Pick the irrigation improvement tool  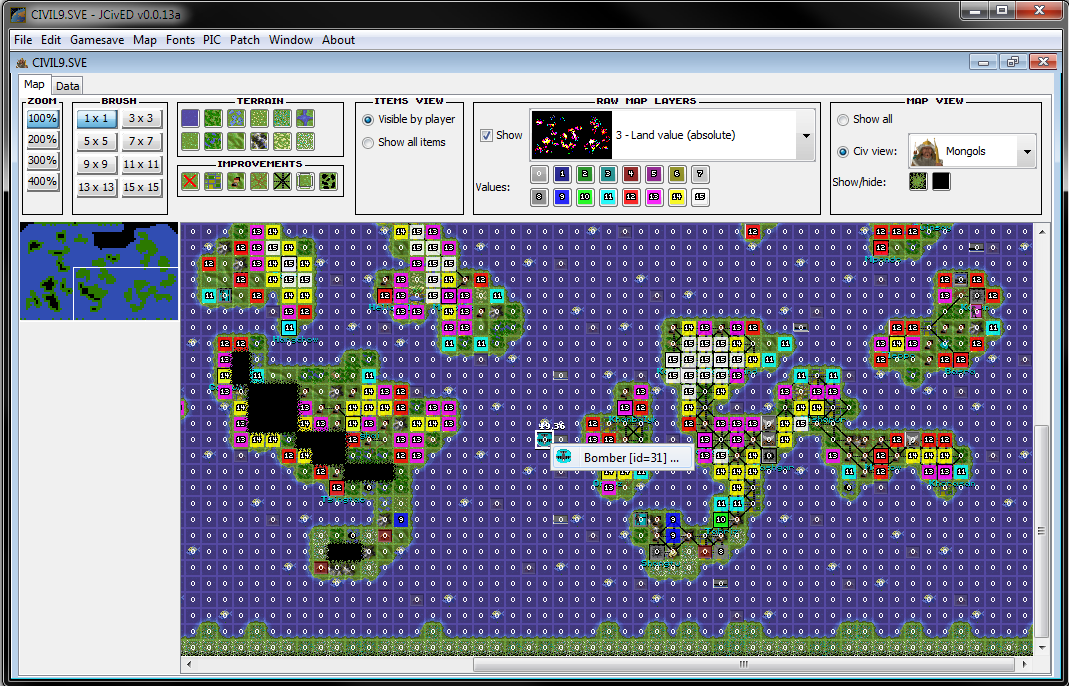click(x=213, y=181)
